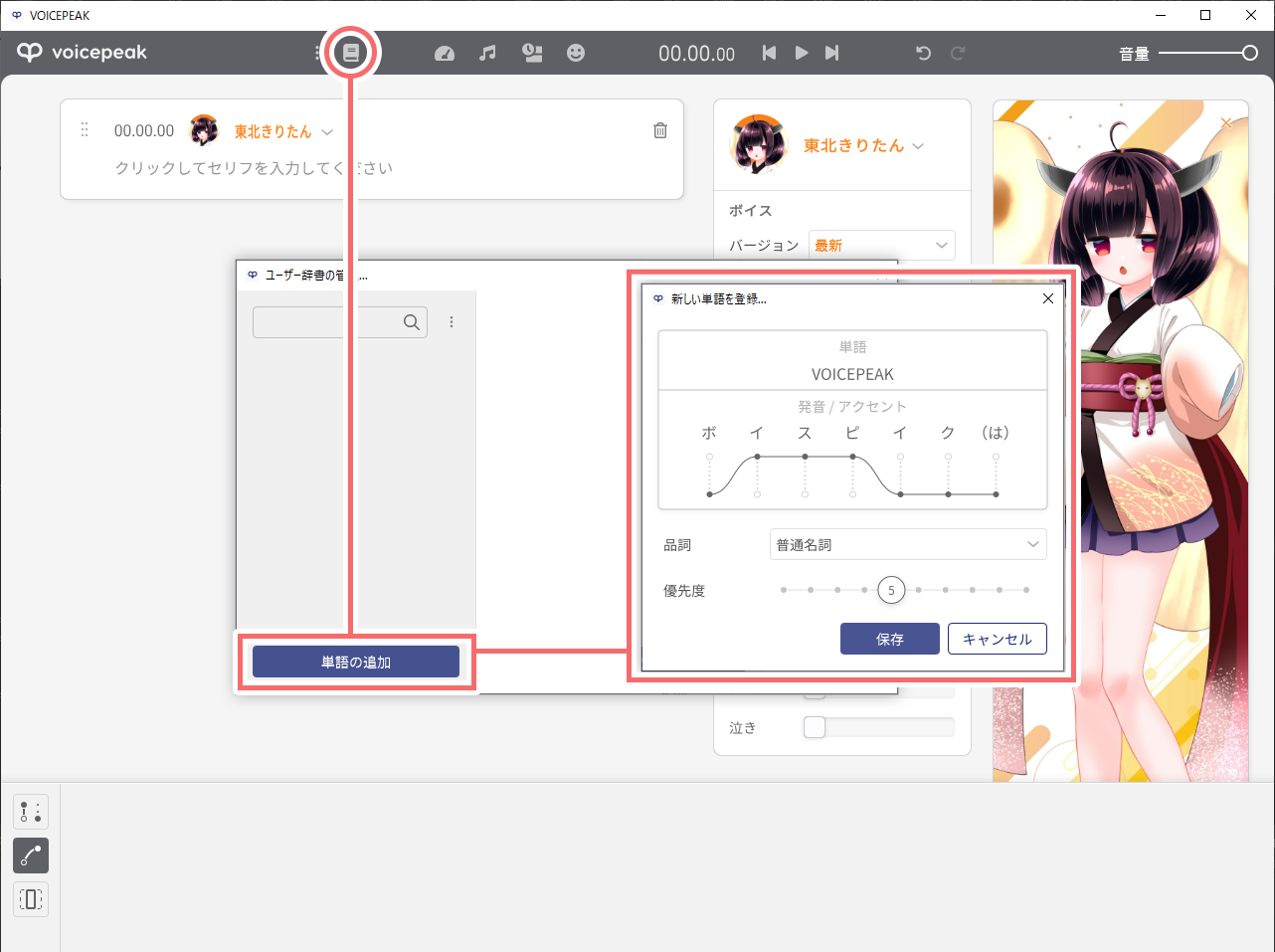Viewport: 1275px width, 952px height.
Task: Close the character illustration with its X
Action: (1226, 123)
